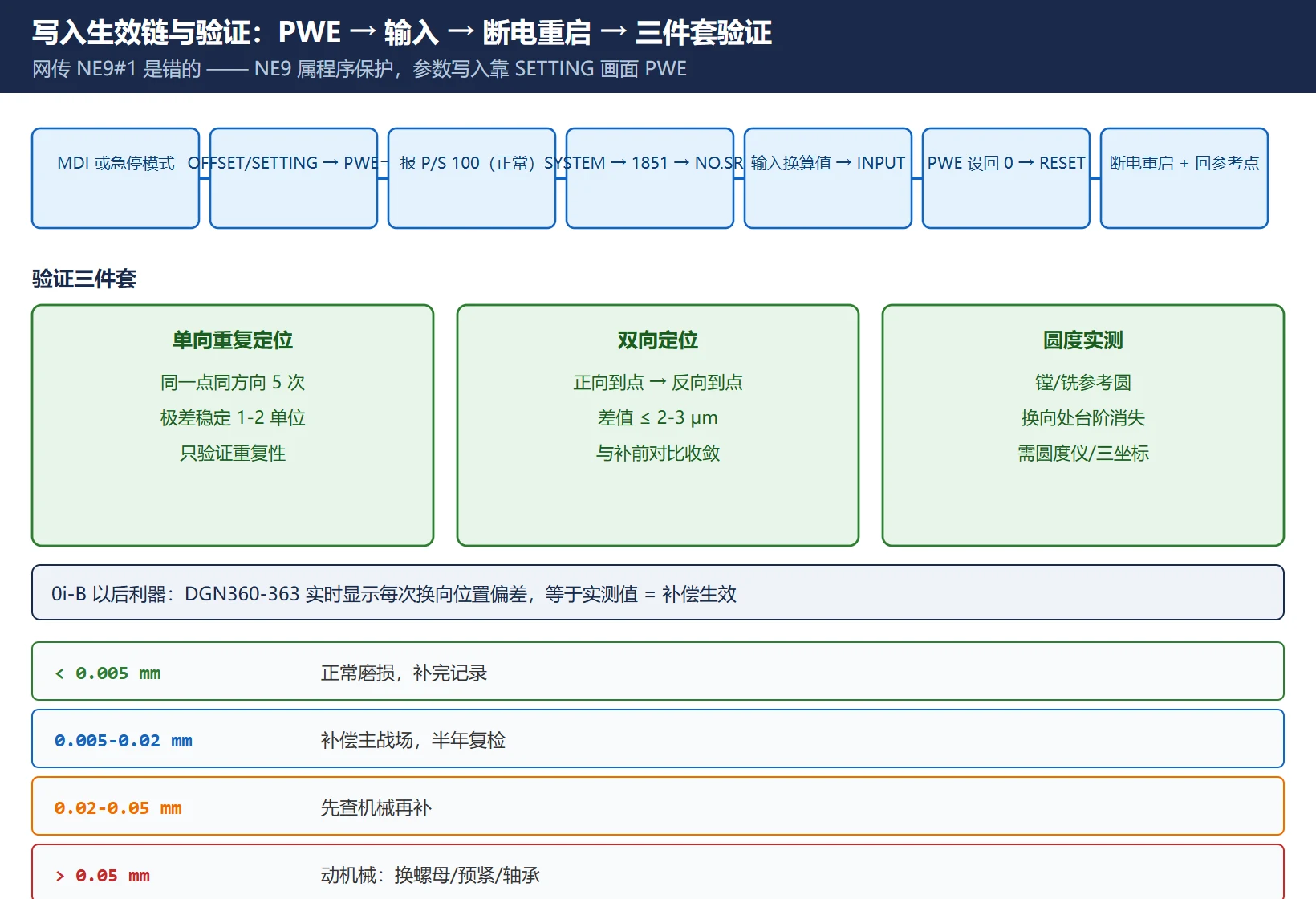Select the '圆度实测' card title
The image size is (1316, 899).
click(x=1083, y=340)
